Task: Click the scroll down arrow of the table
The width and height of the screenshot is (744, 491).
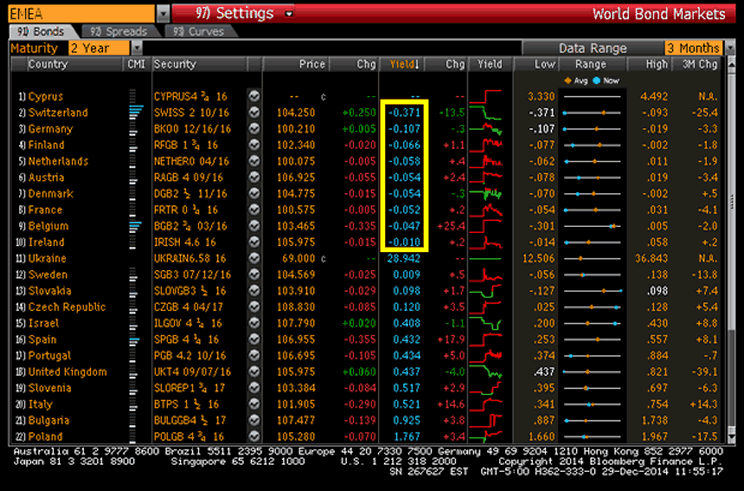Action: tap(731, 436)
